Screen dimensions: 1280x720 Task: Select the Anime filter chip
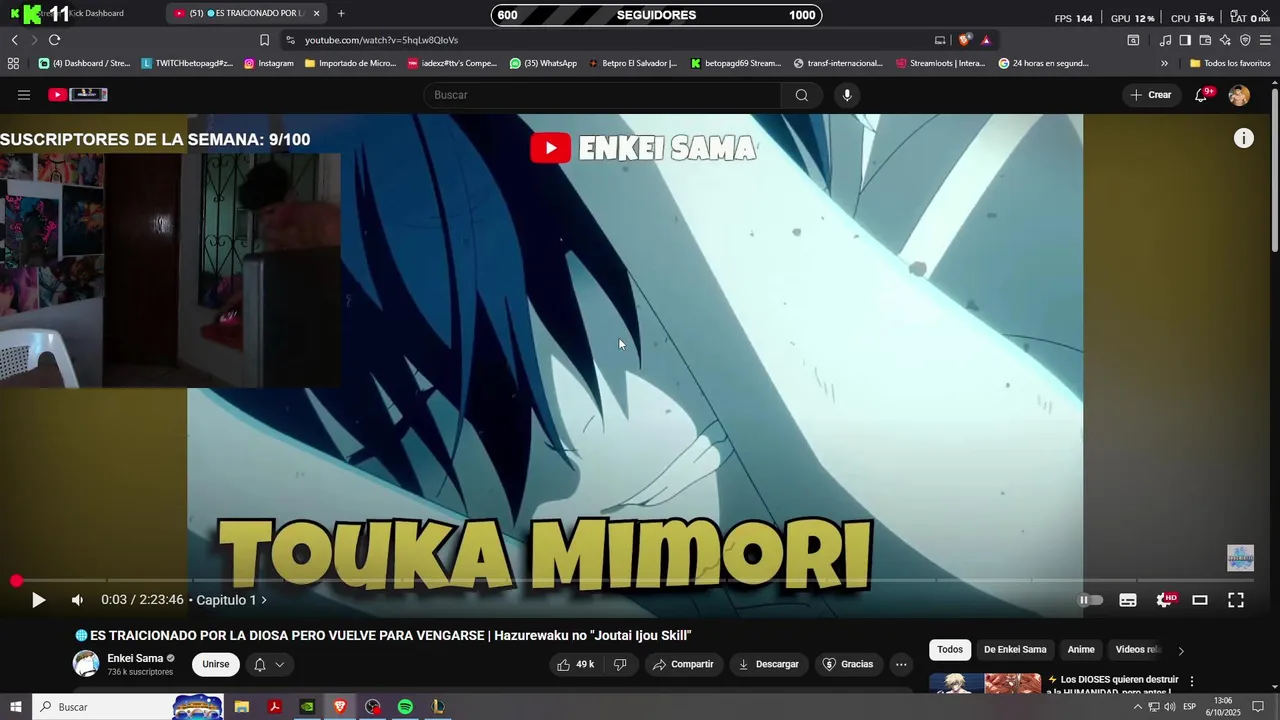[x=1081, y=650]
